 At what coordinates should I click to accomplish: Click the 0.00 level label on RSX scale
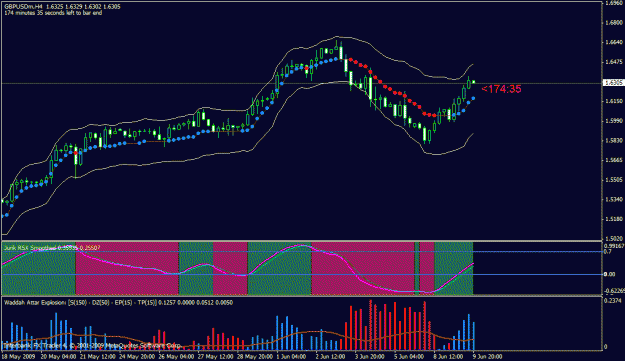(x=609, y=274)
